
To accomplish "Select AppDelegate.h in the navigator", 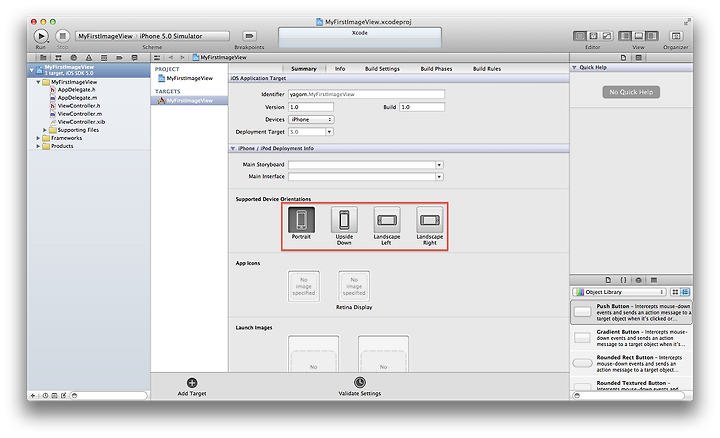I will pos(76,90).
